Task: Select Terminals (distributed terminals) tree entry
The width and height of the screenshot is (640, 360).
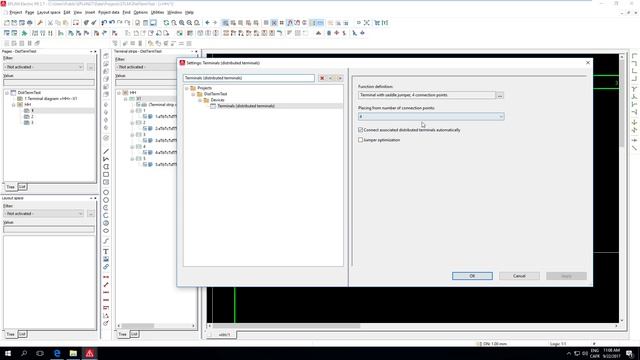Action: tap(246, 106)
